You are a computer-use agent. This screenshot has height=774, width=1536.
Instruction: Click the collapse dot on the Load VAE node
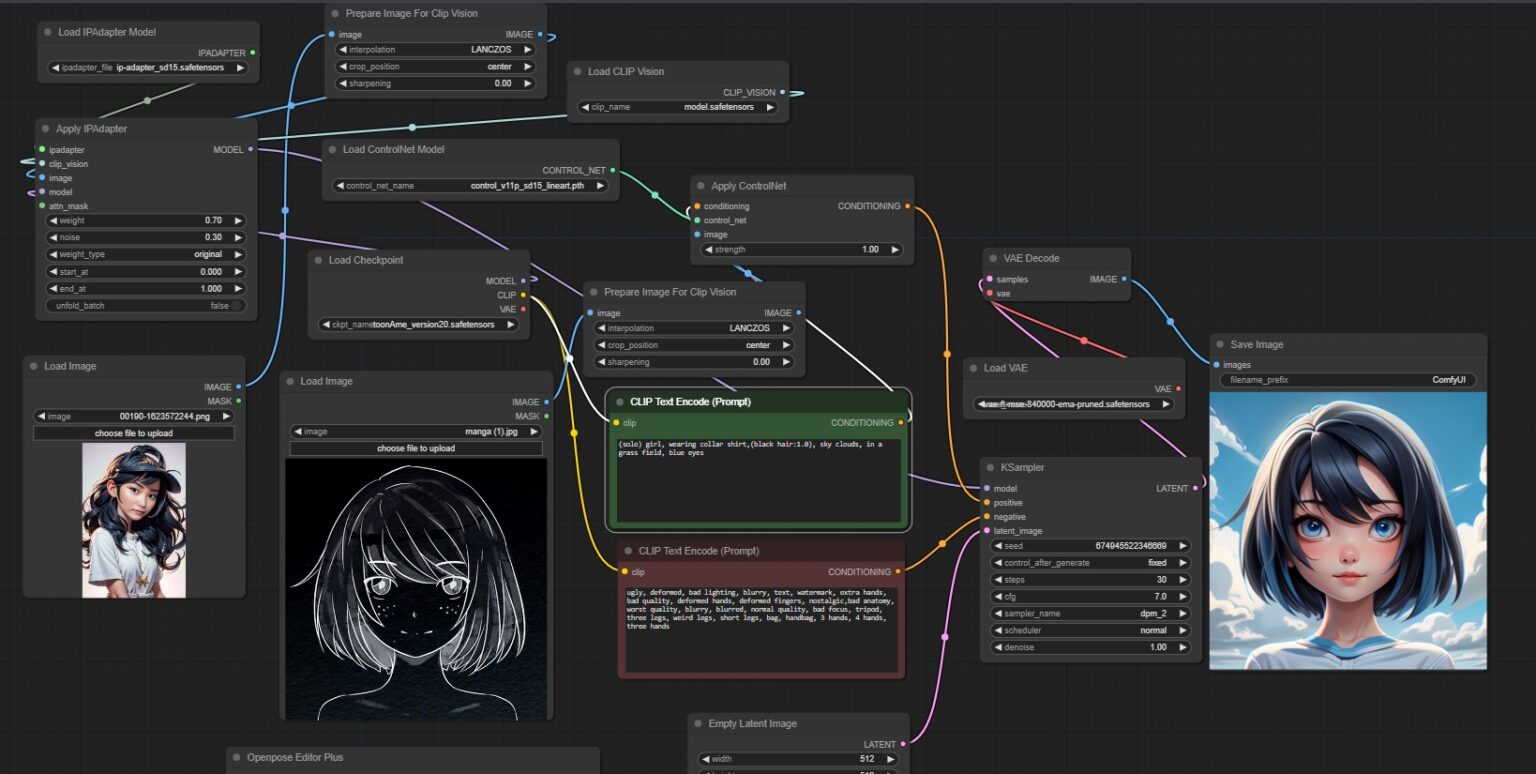[x=973, y=368]
